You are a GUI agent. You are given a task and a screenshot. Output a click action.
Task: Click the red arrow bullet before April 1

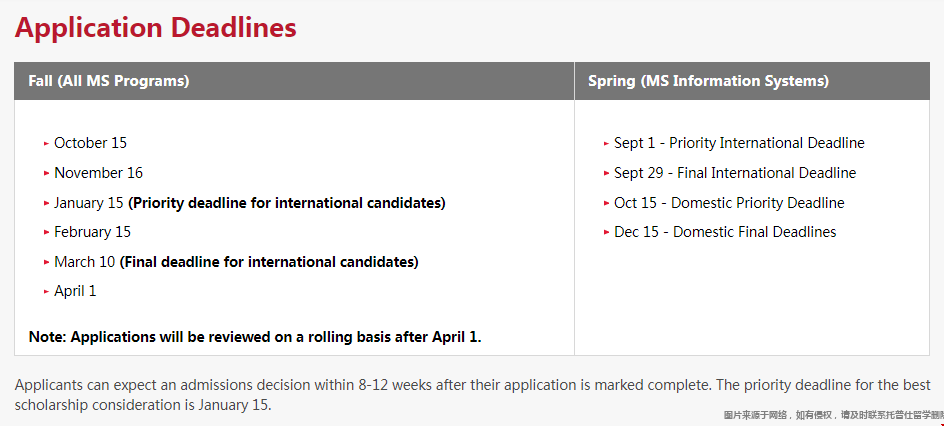coord(46,292)
